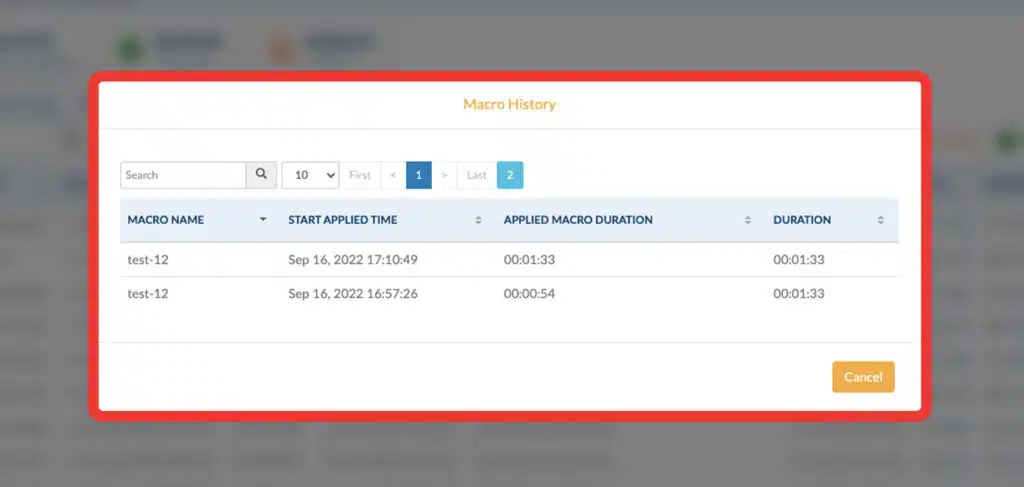Click the Sep 16, 2022 17:10:49 entry
The height and width of the screenshot is (487, 1024).
[x=352, y=260]
